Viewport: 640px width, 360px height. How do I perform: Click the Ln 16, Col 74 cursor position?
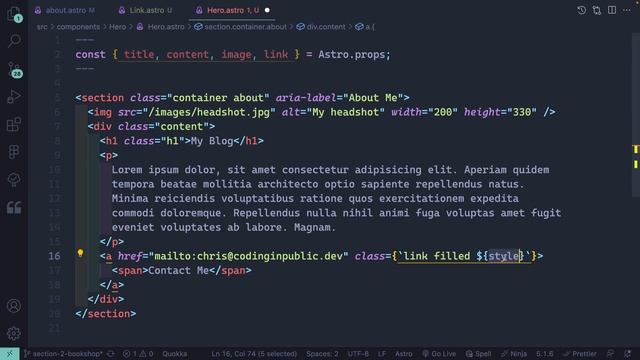coord(254,354)
